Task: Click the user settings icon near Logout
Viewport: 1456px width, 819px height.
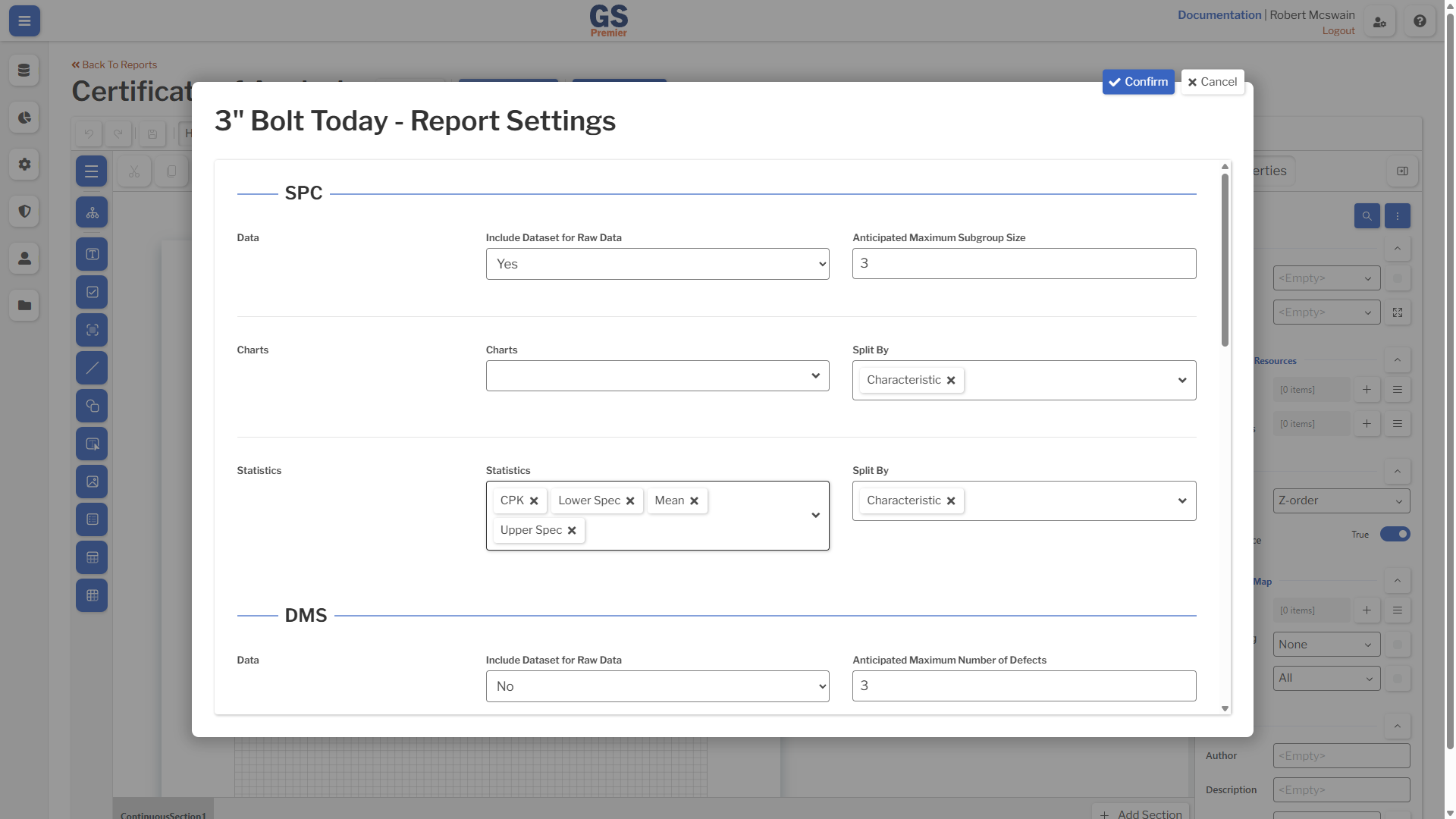Action: (1379, 21)
